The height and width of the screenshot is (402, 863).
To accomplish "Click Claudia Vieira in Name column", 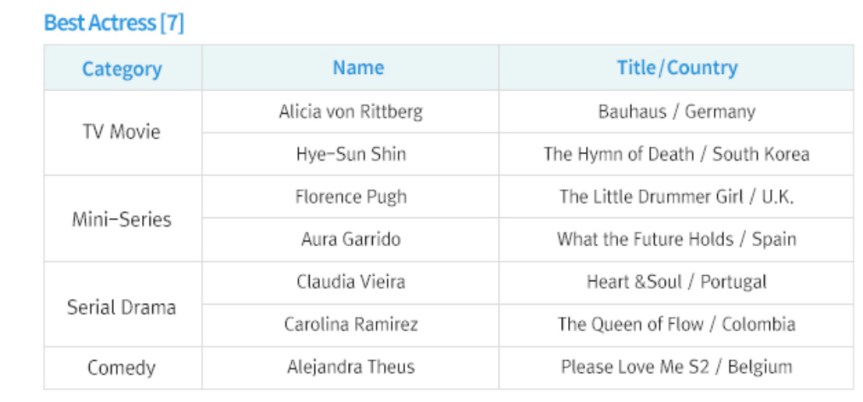I will (x=351, y=282).
